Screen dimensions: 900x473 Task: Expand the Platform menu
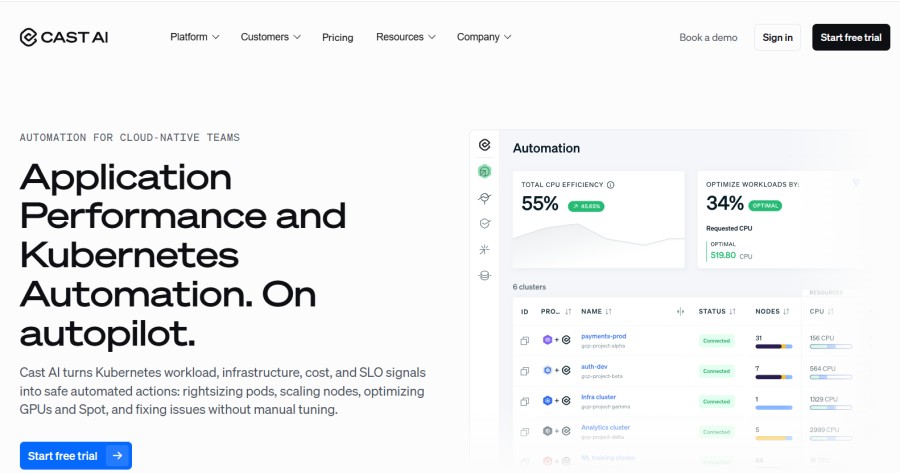coord(195,37)
